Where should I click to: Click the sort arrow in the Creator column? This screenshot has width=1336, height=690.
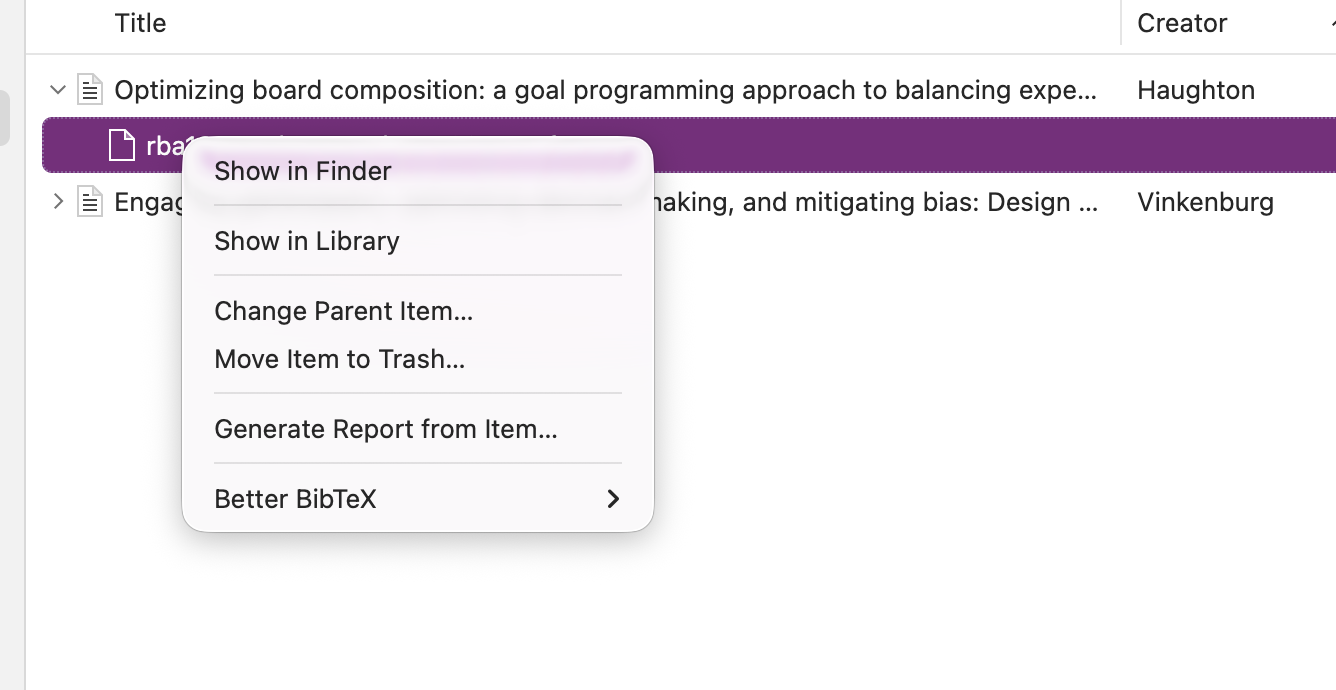pos(1332,23)
